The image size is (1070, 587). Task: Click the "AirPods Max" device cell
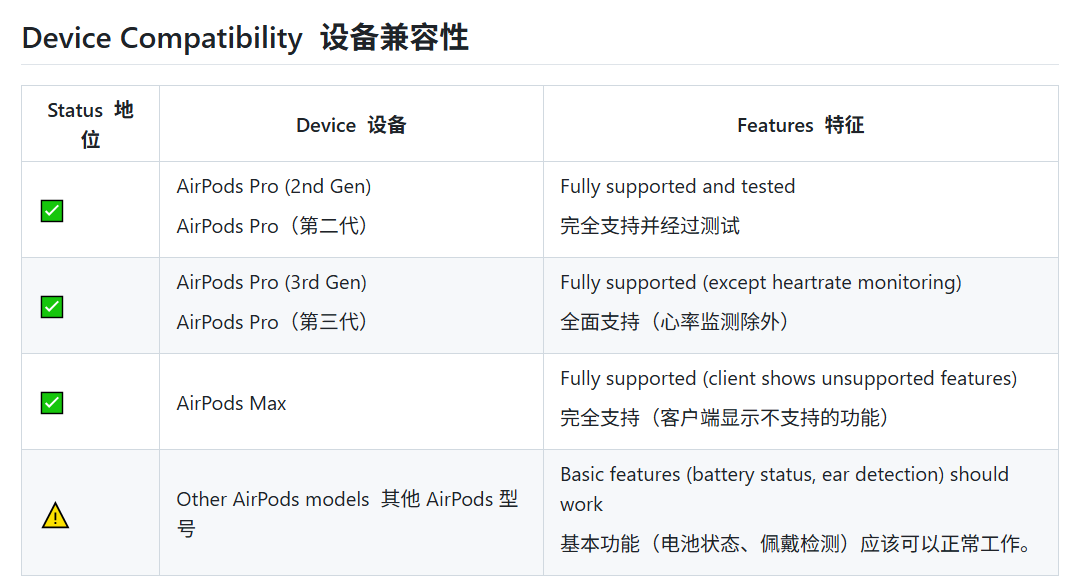pos(231,404)
